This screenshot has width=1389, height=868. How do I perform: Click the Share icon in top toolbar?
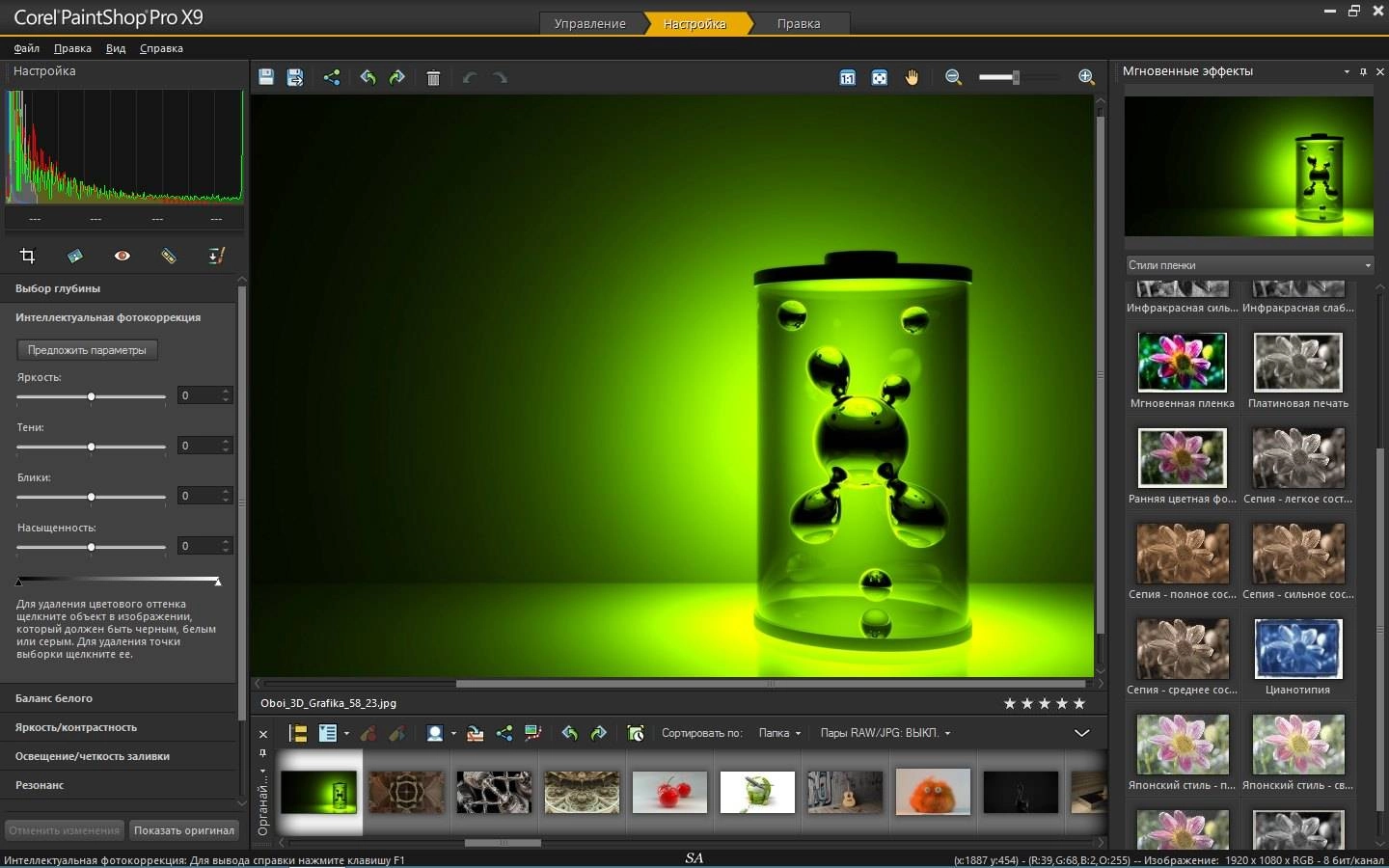coord(332,77)
